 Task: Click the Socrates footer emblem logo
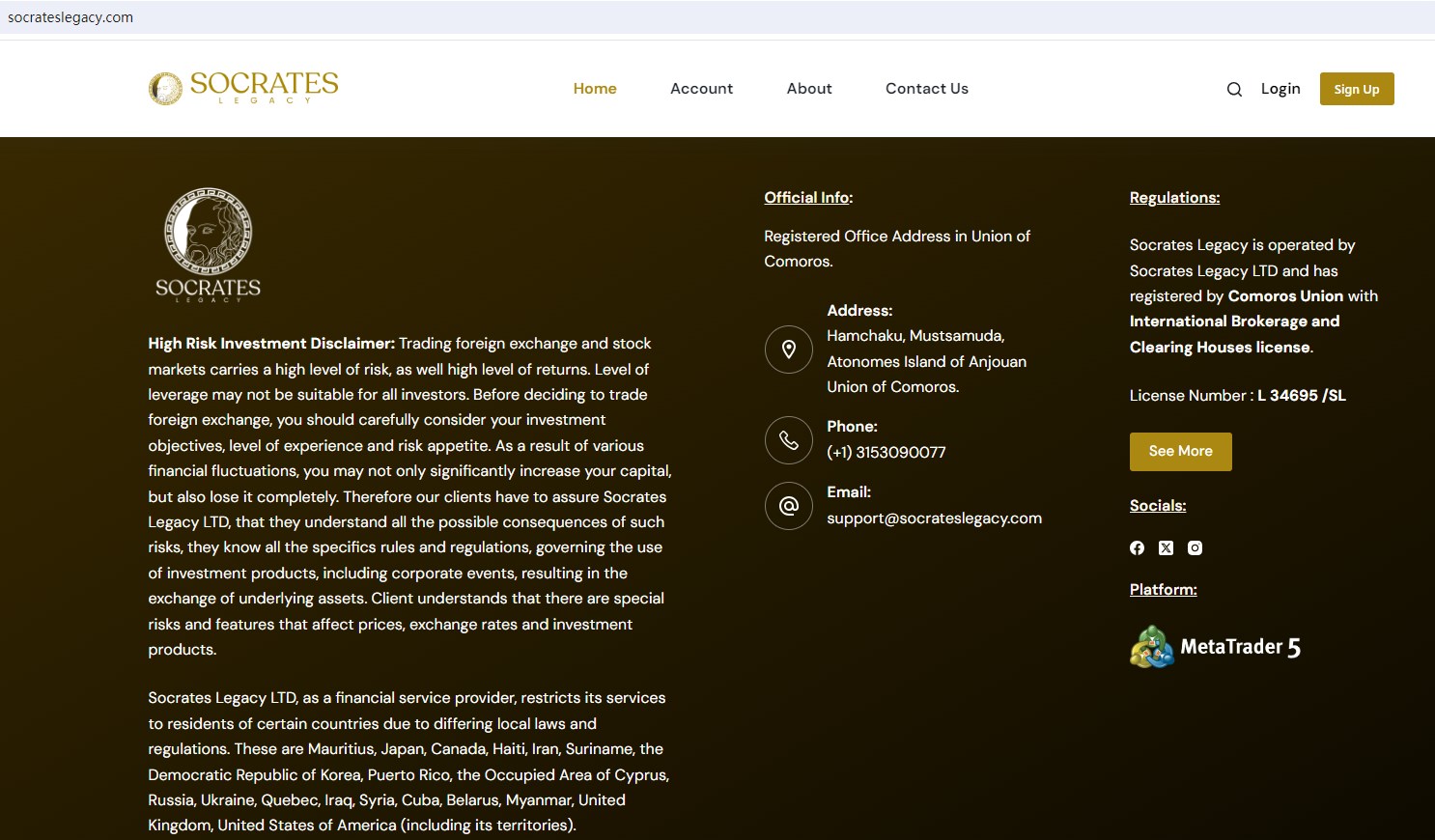(208, 245)
